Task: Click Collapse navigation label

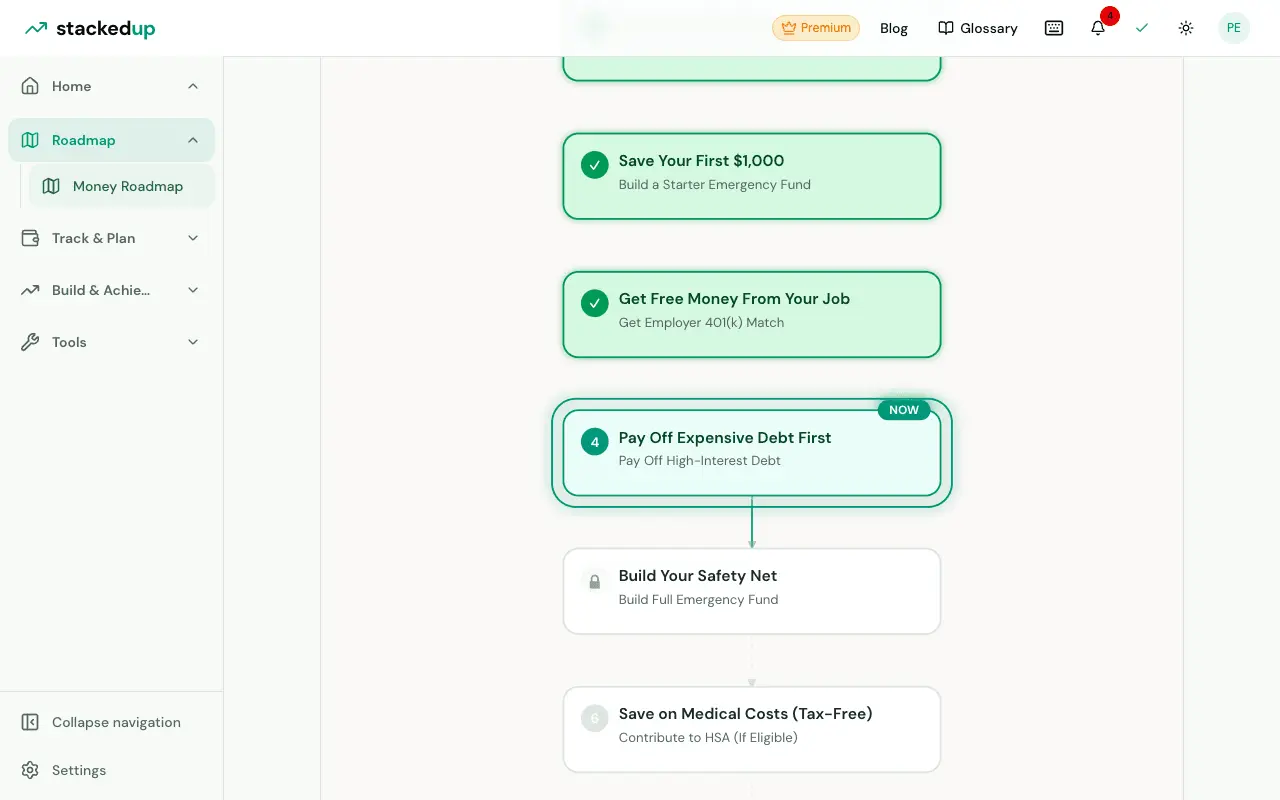Action: click(116, 722)
